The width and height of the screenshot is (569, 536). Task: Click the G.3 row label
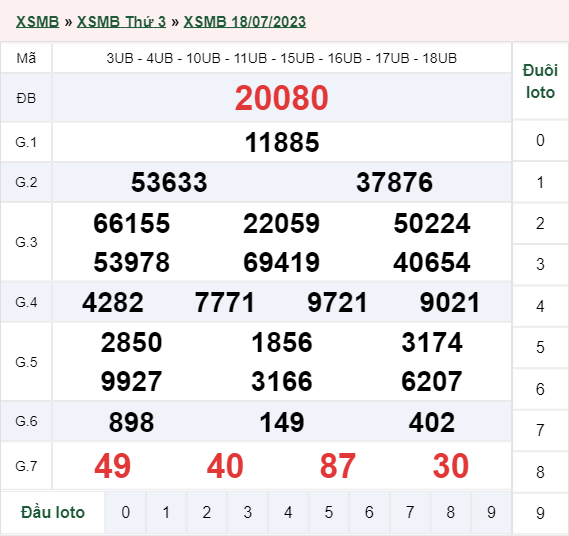point(26,242)
